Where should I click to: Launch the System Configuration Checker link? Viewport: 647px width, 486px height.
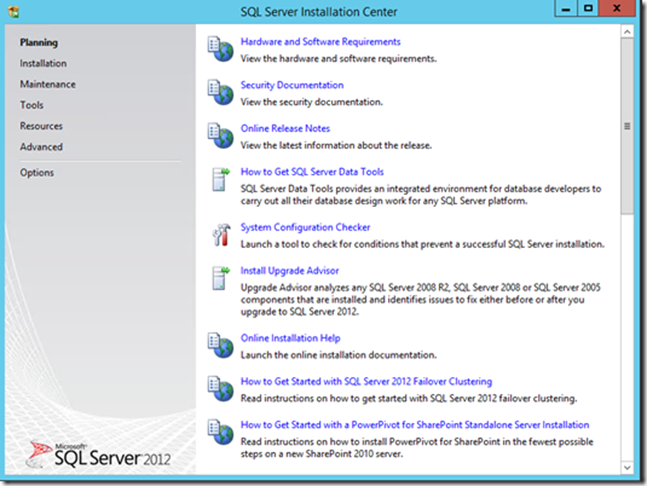pos(305,227)
